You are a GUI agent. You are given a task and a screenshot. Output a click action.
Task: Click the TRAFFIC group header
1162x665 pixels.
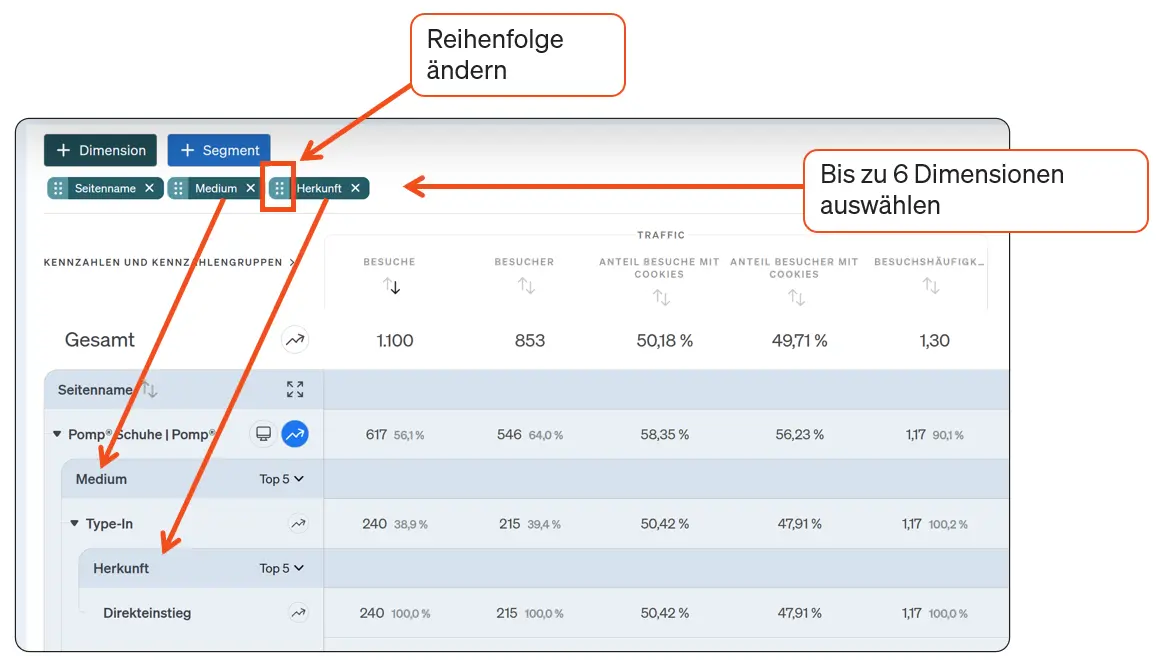tap(661, 235)
